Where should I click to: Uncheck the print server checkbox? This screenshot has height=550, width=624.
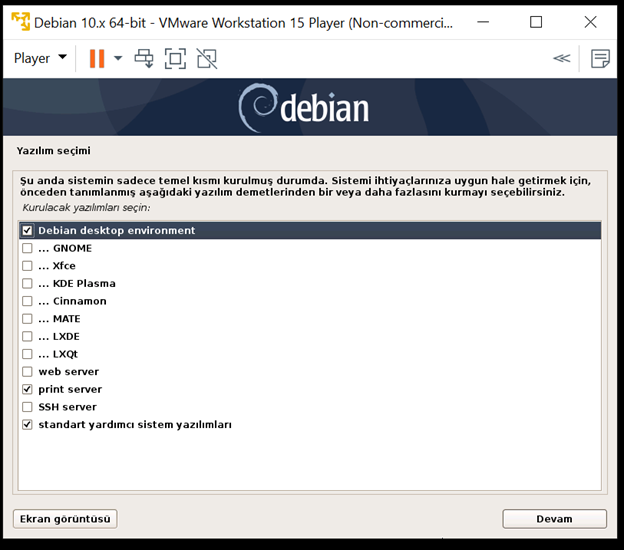27,389
